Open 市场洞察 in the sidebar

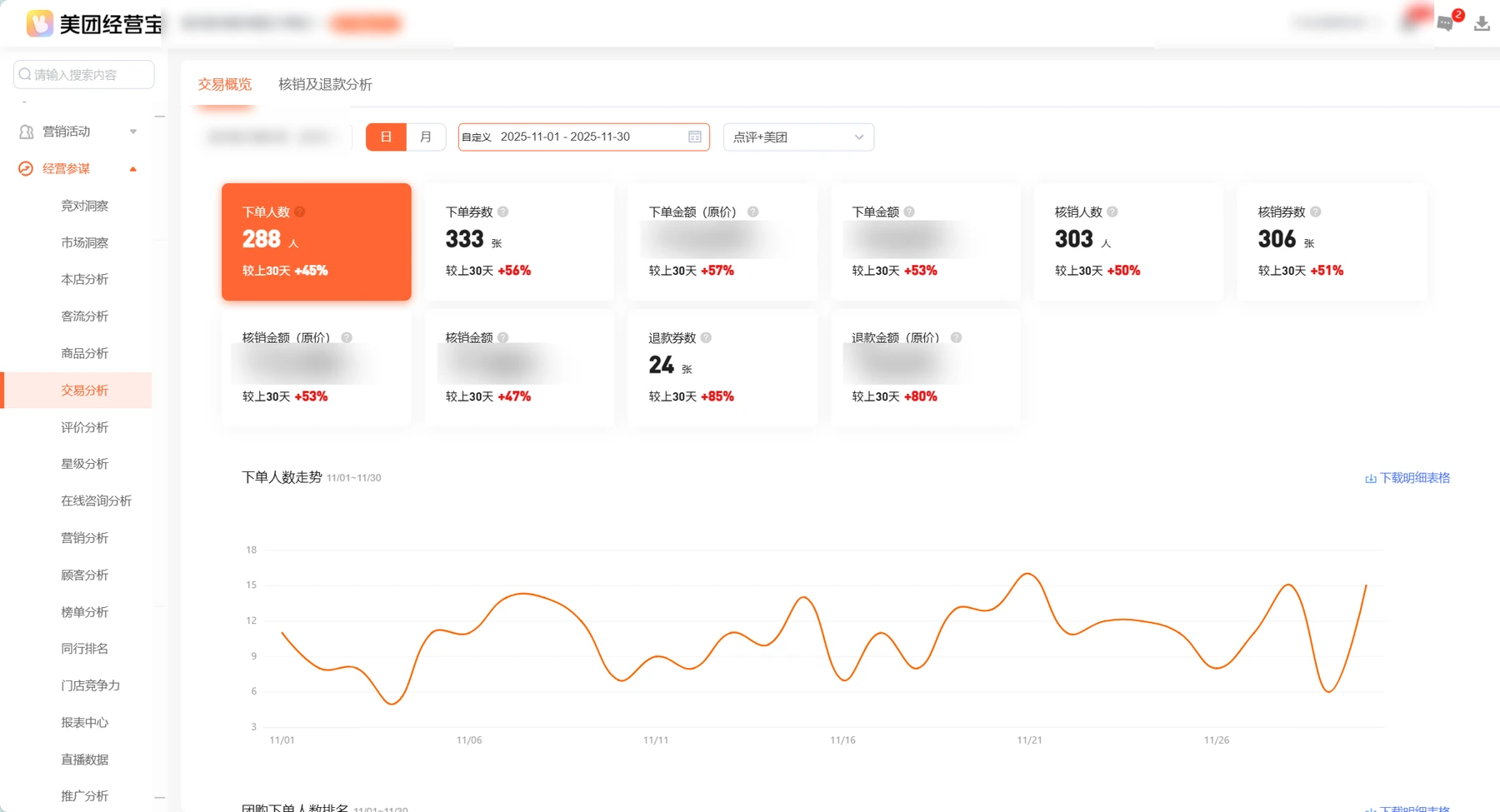click(84, 242)
